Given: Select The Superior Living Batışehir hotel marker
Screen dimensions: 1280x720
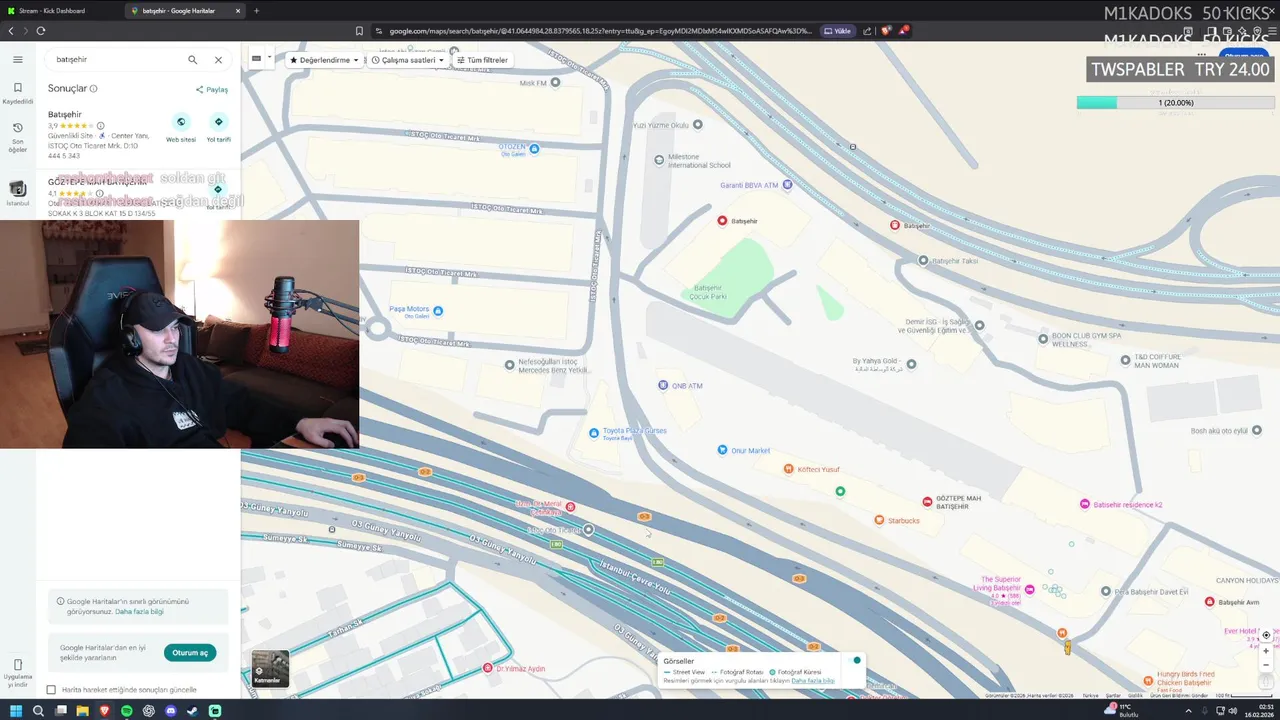Looking at the screenshot, I should tap(1030, 590).
